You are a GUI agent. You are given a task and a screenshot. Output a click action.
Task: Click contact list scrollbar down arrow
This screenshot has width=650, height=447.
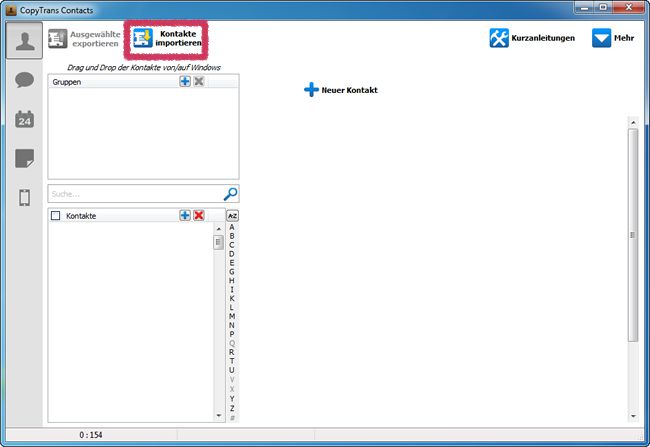click(219, 415)
